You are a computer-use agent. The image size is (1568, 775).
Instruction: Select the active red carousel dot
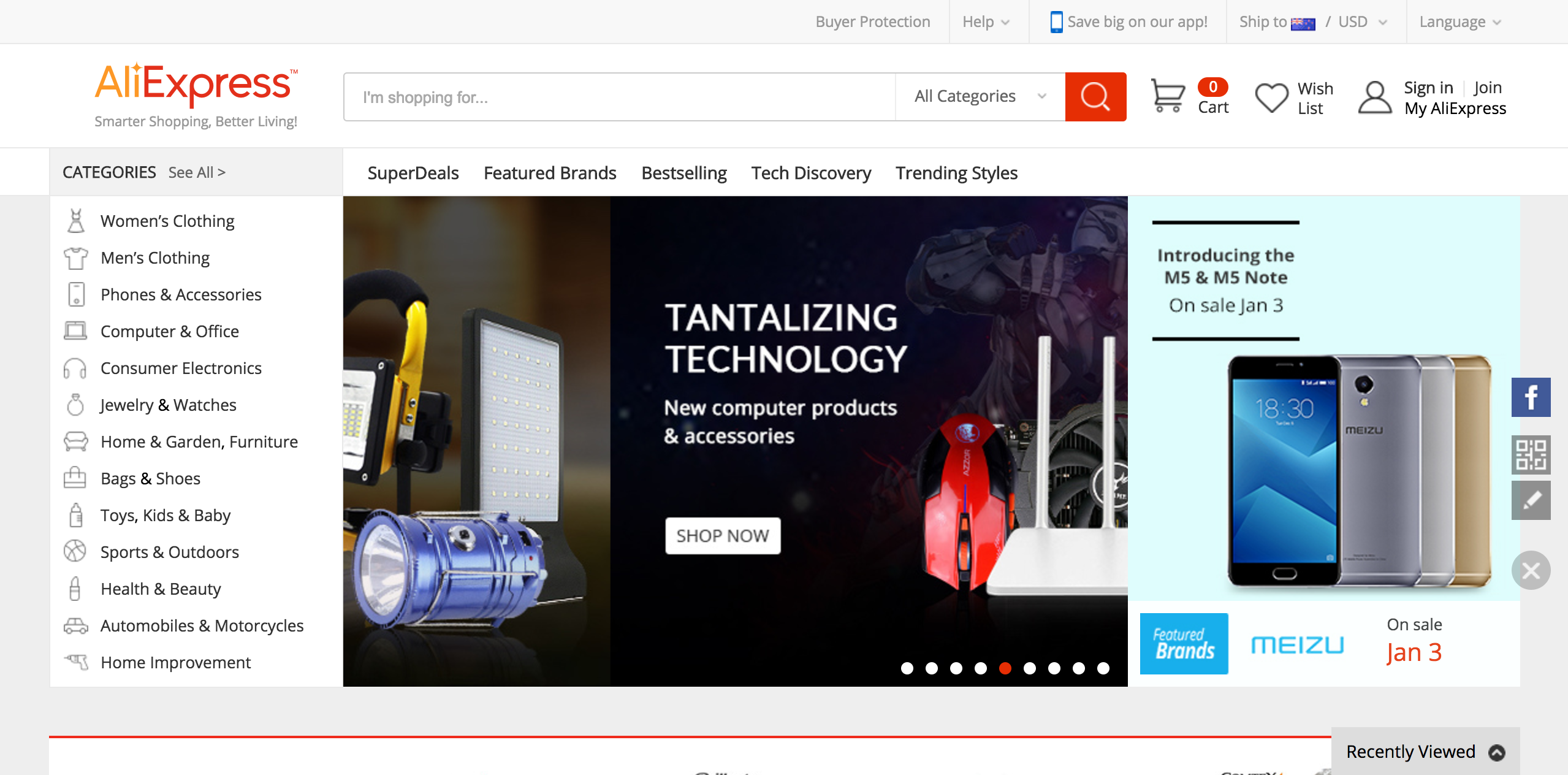[x=1005, y=668]
